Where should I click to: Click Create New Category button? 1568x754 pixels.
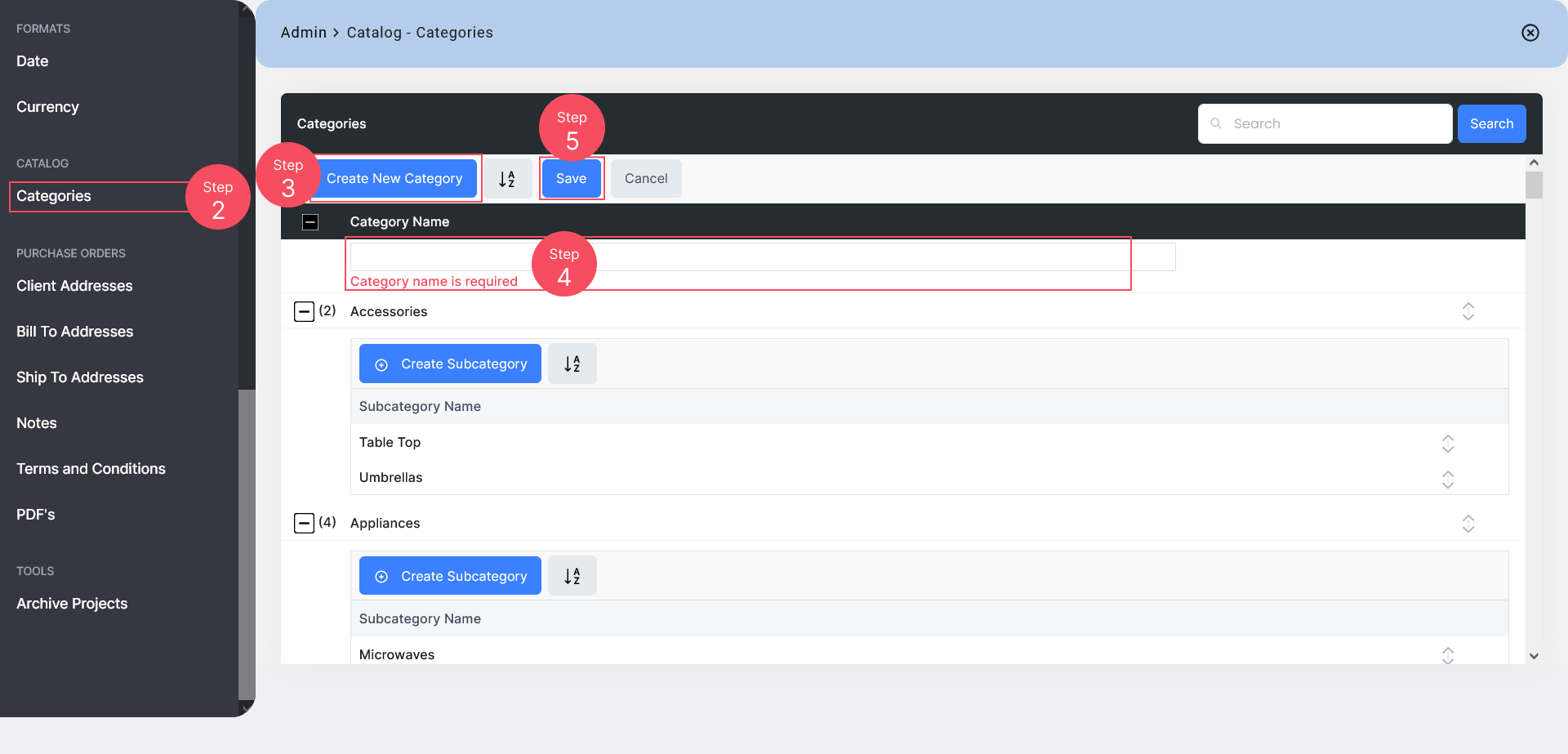[x=394, y=179]
